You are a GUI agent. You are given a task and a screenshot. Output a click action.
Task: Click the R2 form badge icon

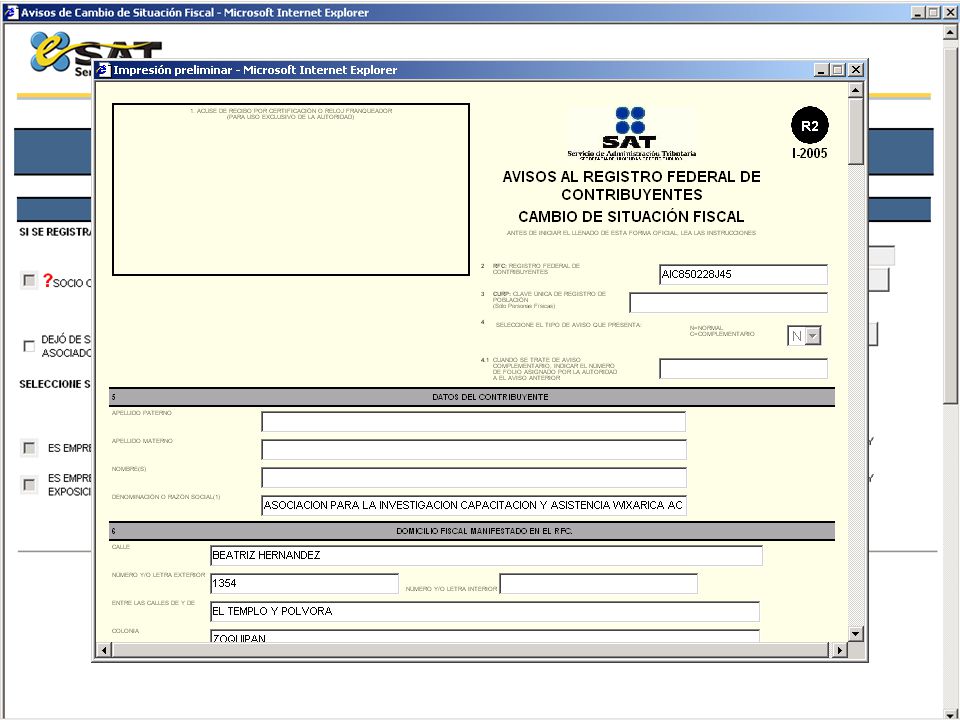click(809, 126)
